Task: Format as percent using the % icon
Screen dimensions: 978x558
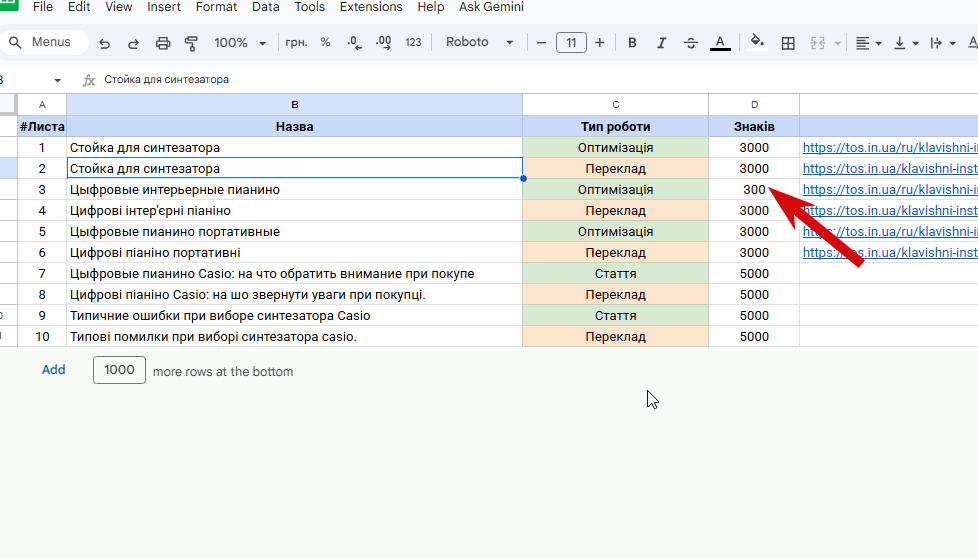Action: pyautogui.click(x=325, y=43)
